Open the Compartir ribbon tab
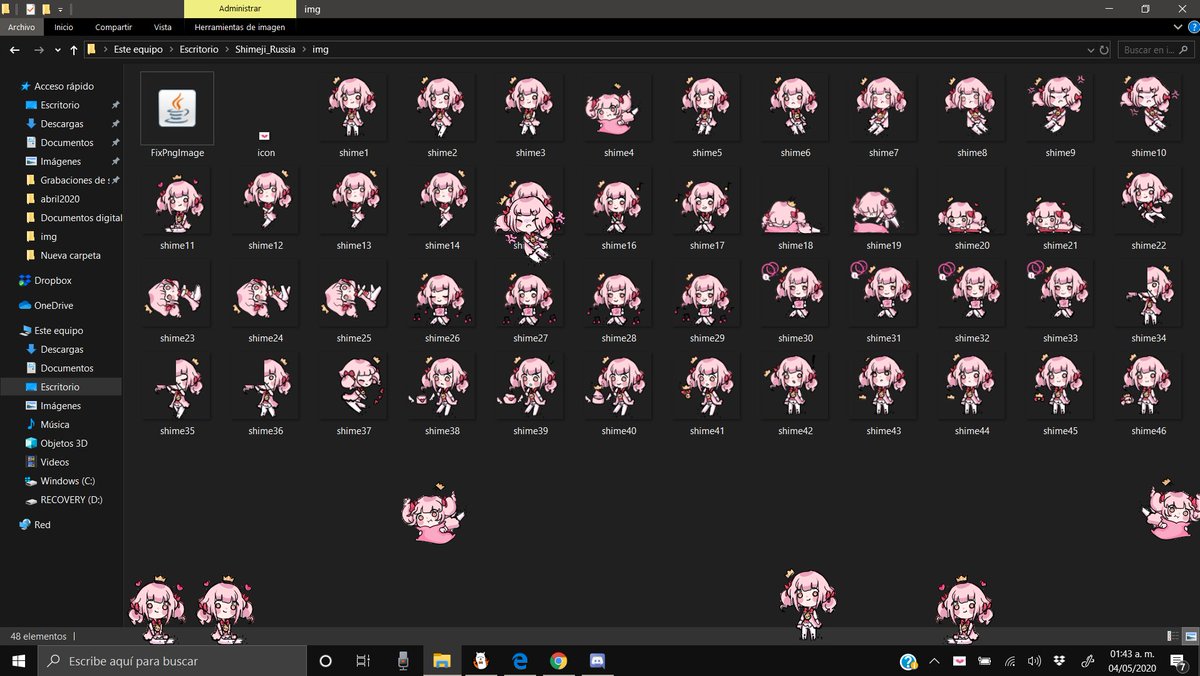 (x=113, y=27)
